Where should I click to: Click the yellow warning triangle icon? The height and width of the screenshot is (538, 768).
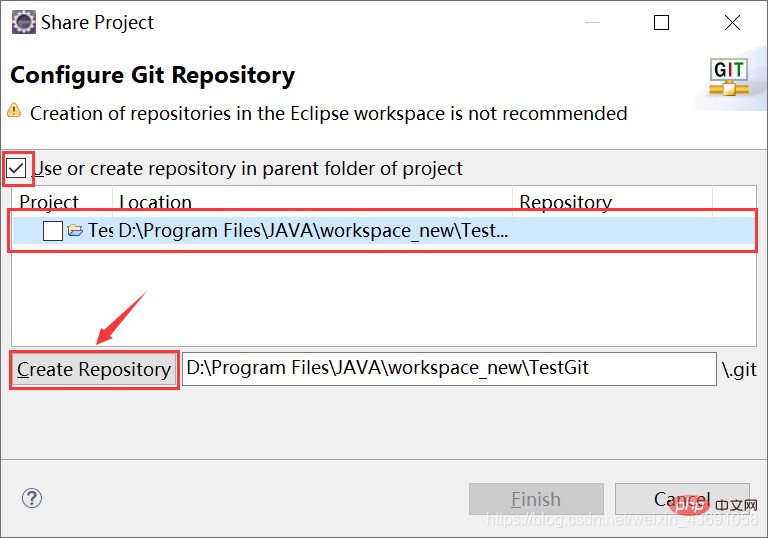click(x=14, y=110)
